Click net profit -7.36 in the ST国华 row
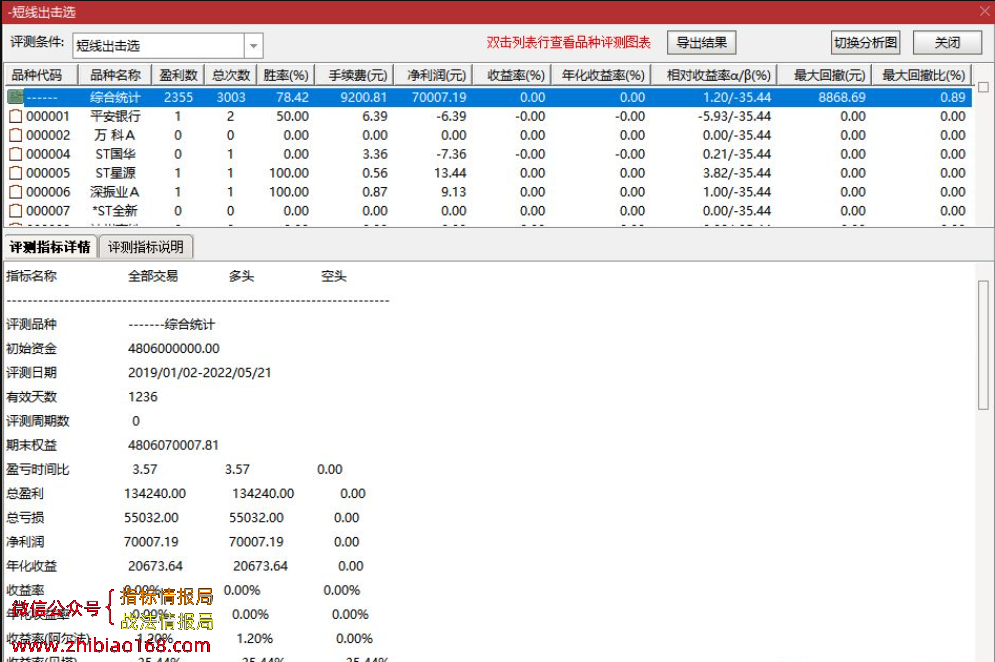Image resolution: width=995 pixels, height=662 pixels. coord(451,154)
